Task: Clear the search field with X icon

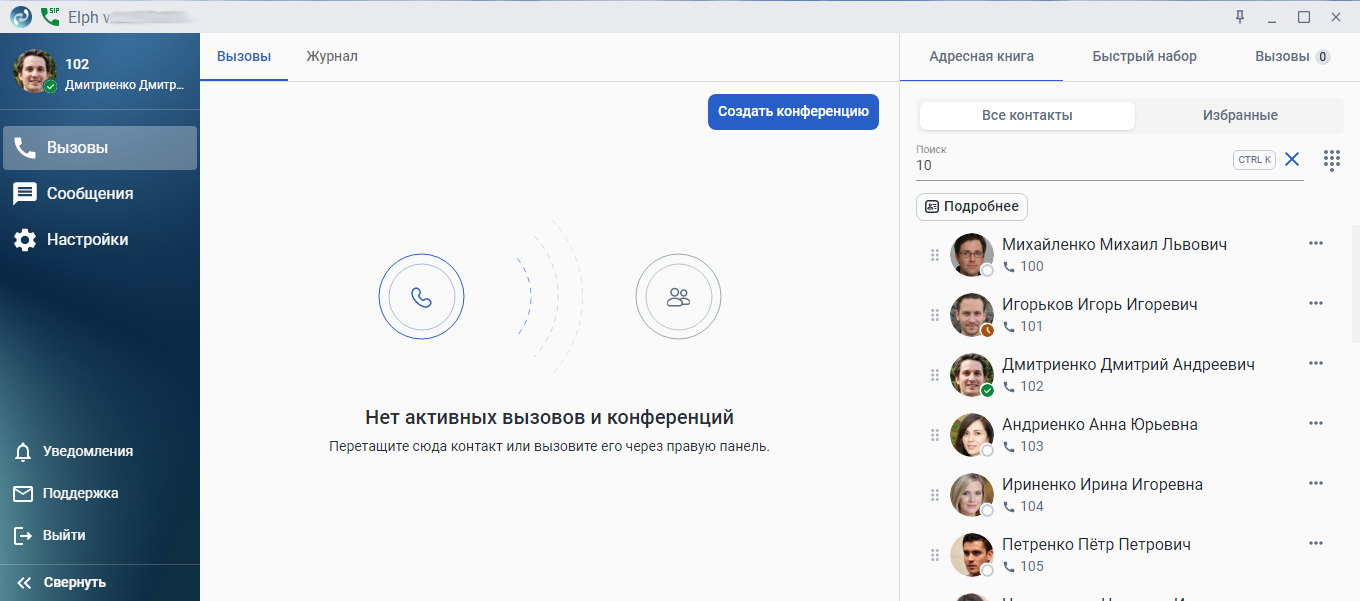Action: tap(1292, 159)
